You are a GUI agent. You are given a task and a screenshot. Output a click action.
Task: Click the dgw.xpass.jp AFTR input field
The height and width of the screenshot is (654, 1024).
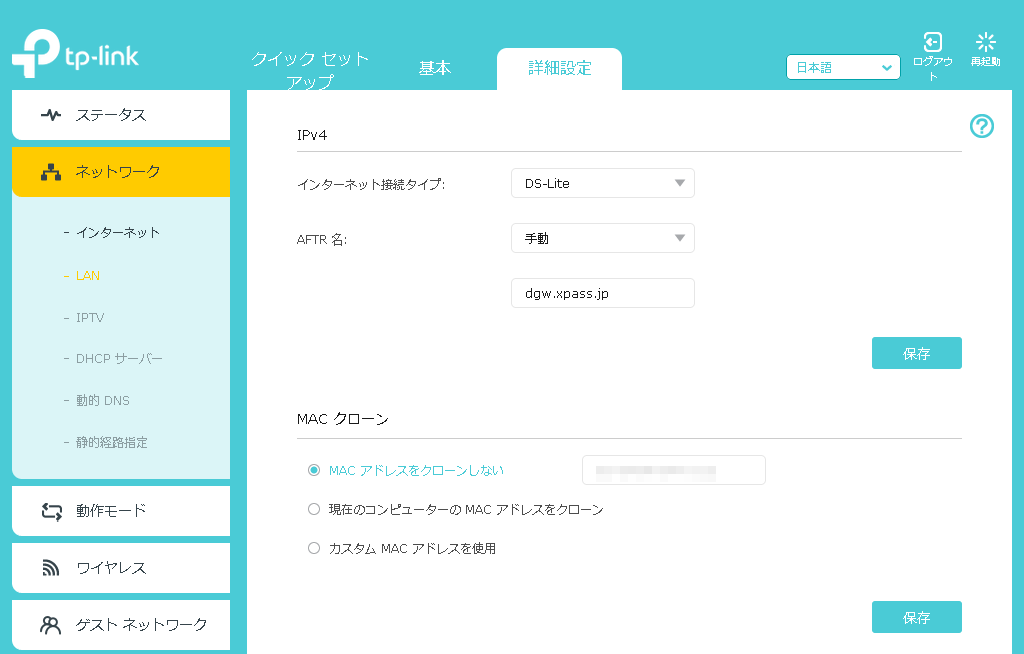(602, 293)
